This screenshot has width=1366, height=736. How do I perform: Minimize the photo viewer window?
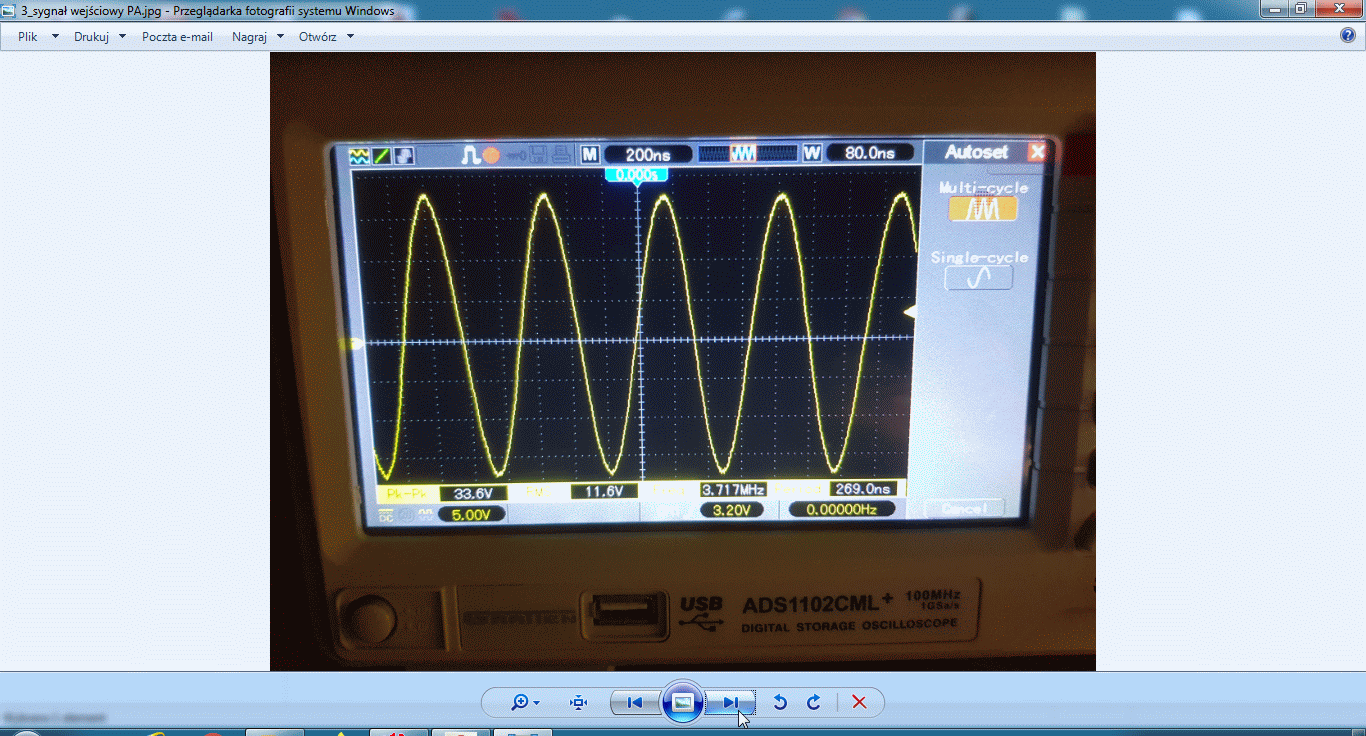[x=1274, y=9]
